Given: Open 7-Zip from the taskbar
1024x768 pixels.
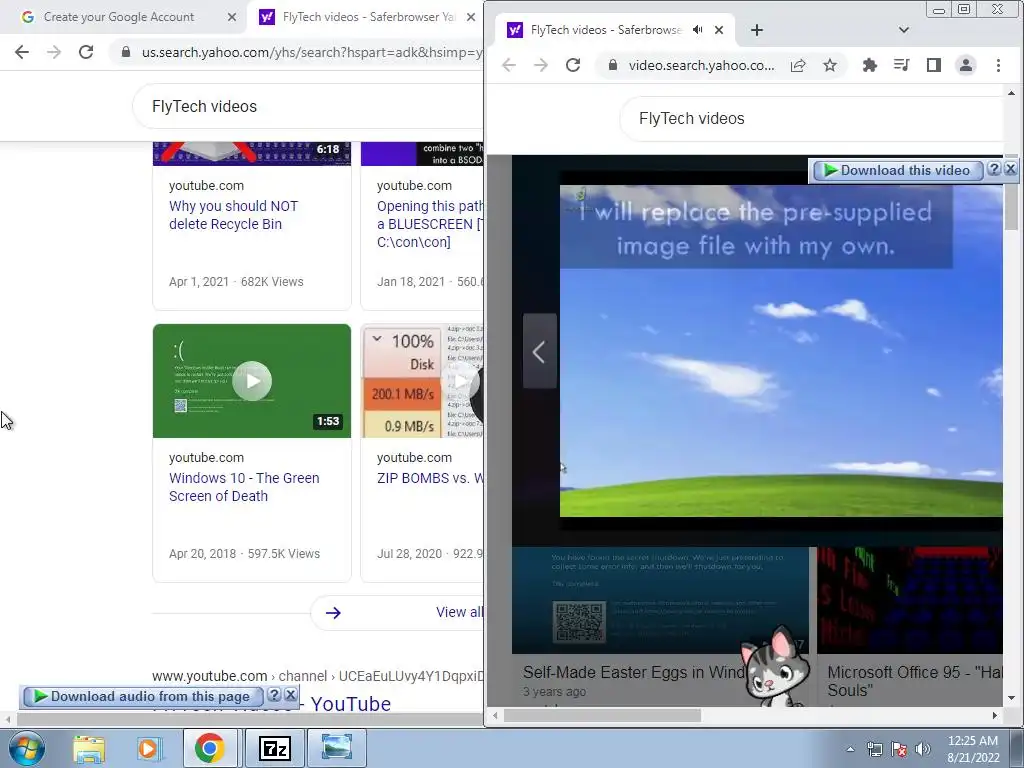Looking at the screenshot, I should pos(274,748).
